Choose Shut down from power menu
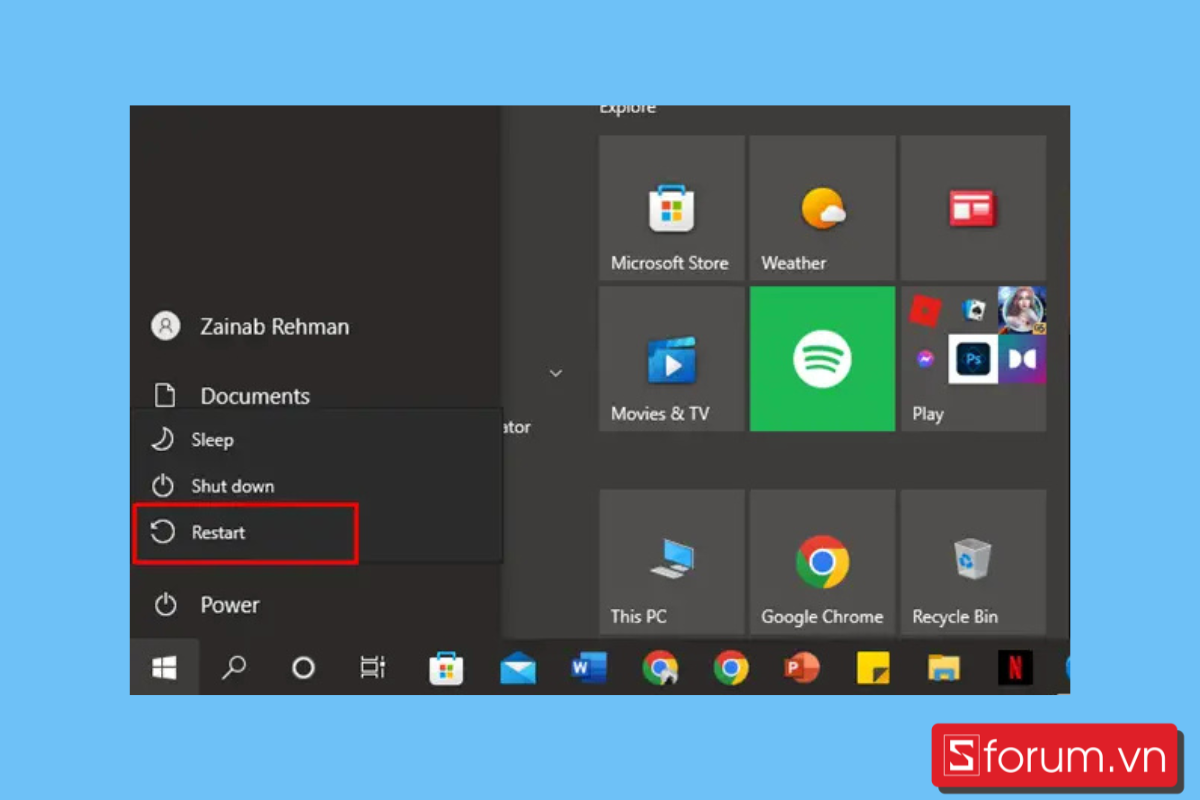 (x=316, y=486)
